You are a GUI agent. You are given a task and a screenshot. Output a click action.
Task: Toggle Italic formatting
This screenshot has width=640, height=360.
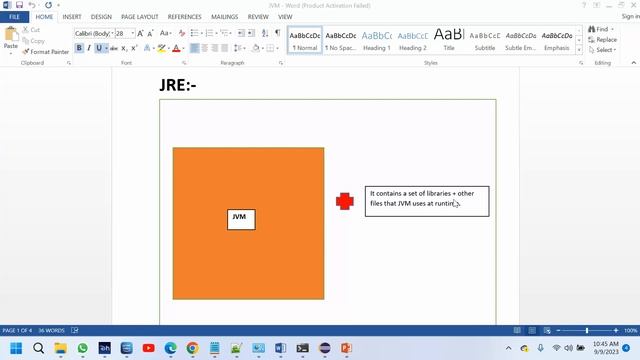click(x=89, y=48)
